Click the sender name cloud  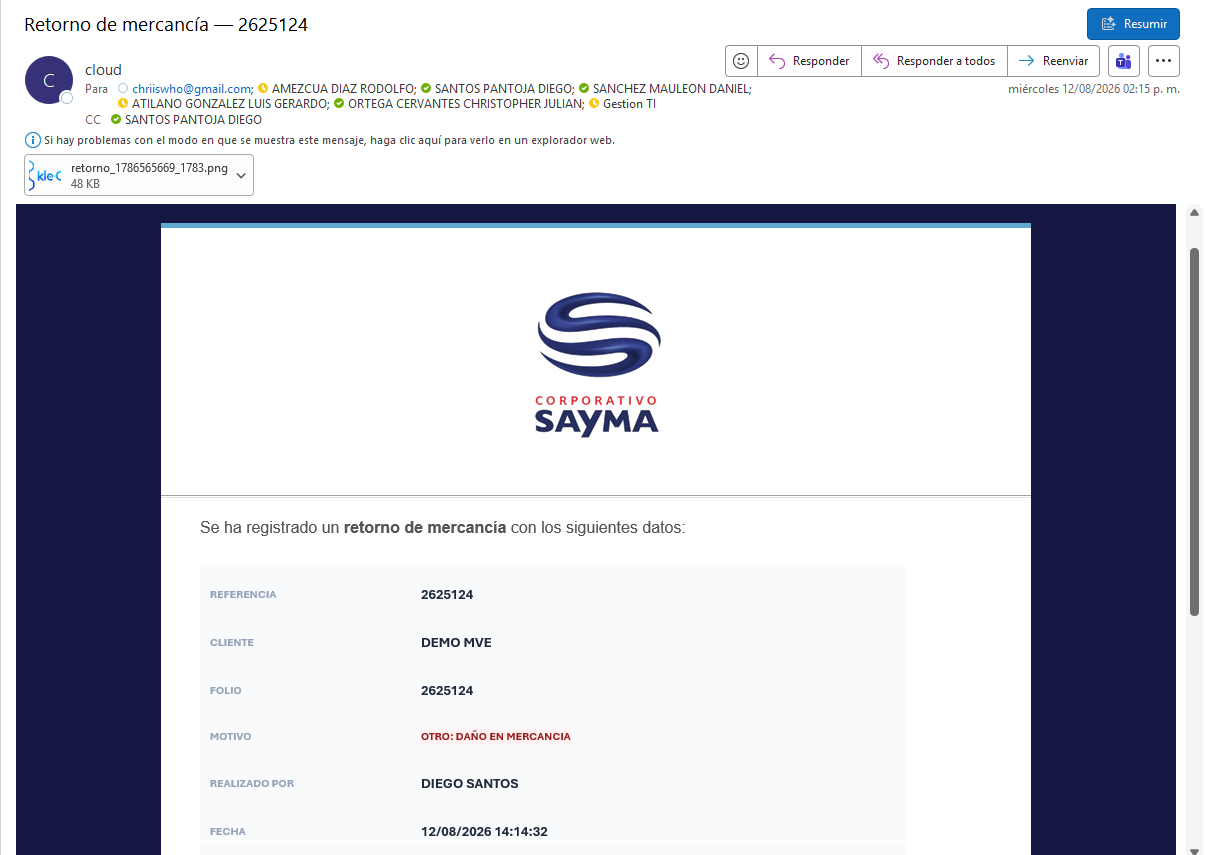104,70
